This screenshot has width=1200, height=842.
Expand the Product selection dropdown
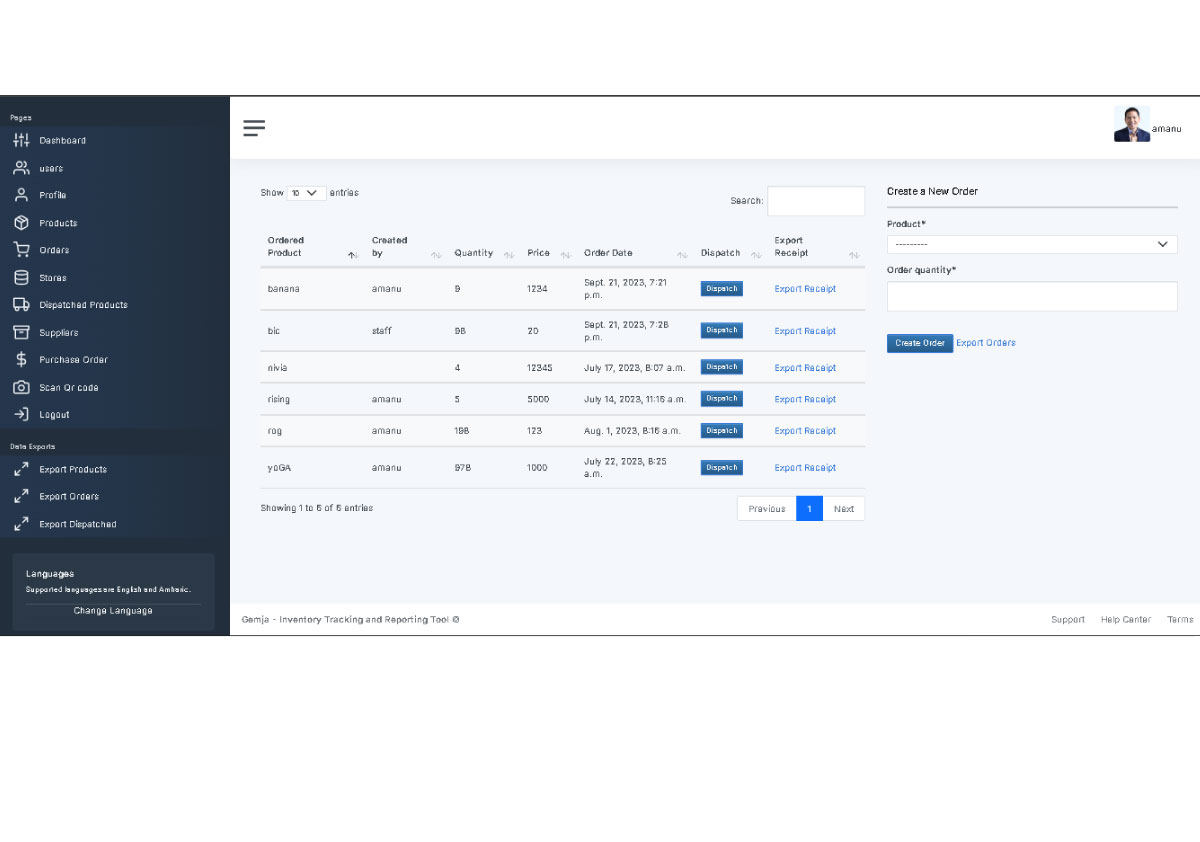1031,244
